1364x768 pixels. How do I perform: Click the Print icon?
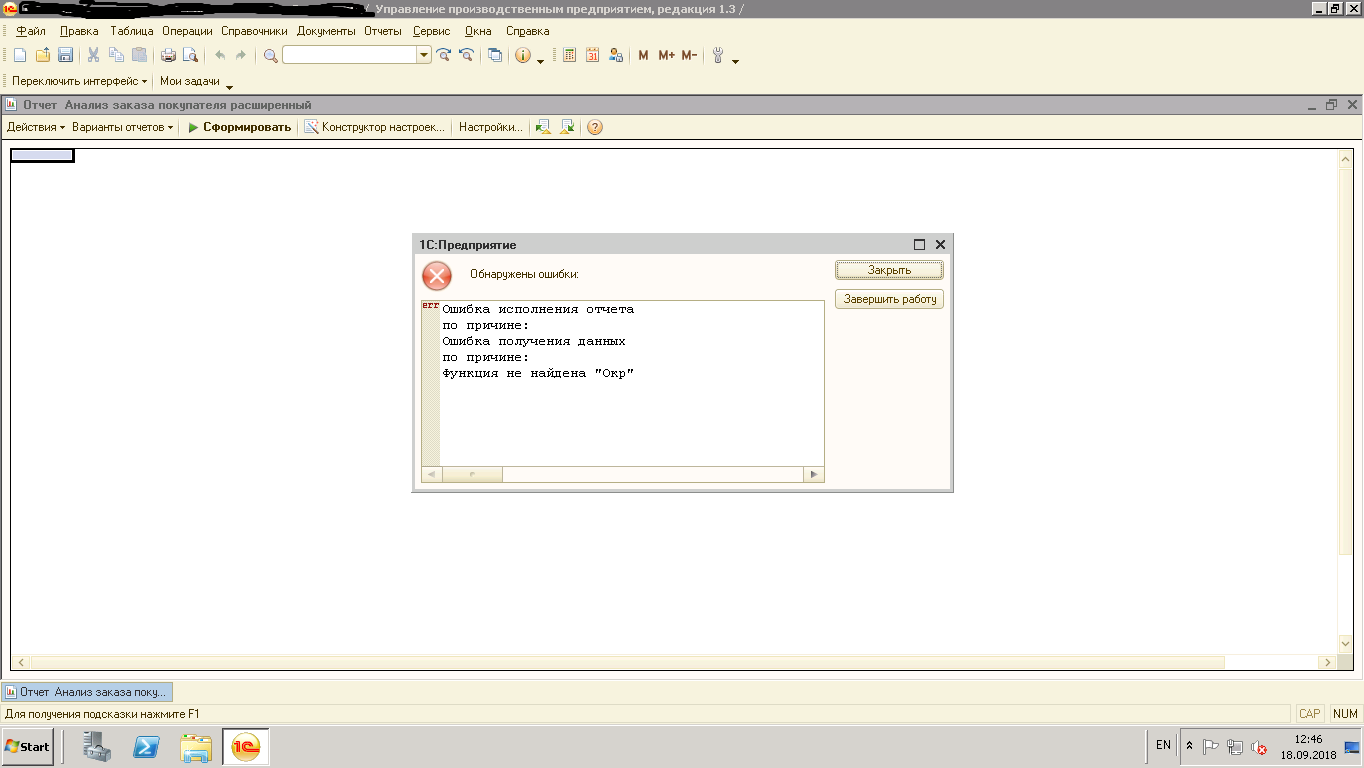point(168,56)
